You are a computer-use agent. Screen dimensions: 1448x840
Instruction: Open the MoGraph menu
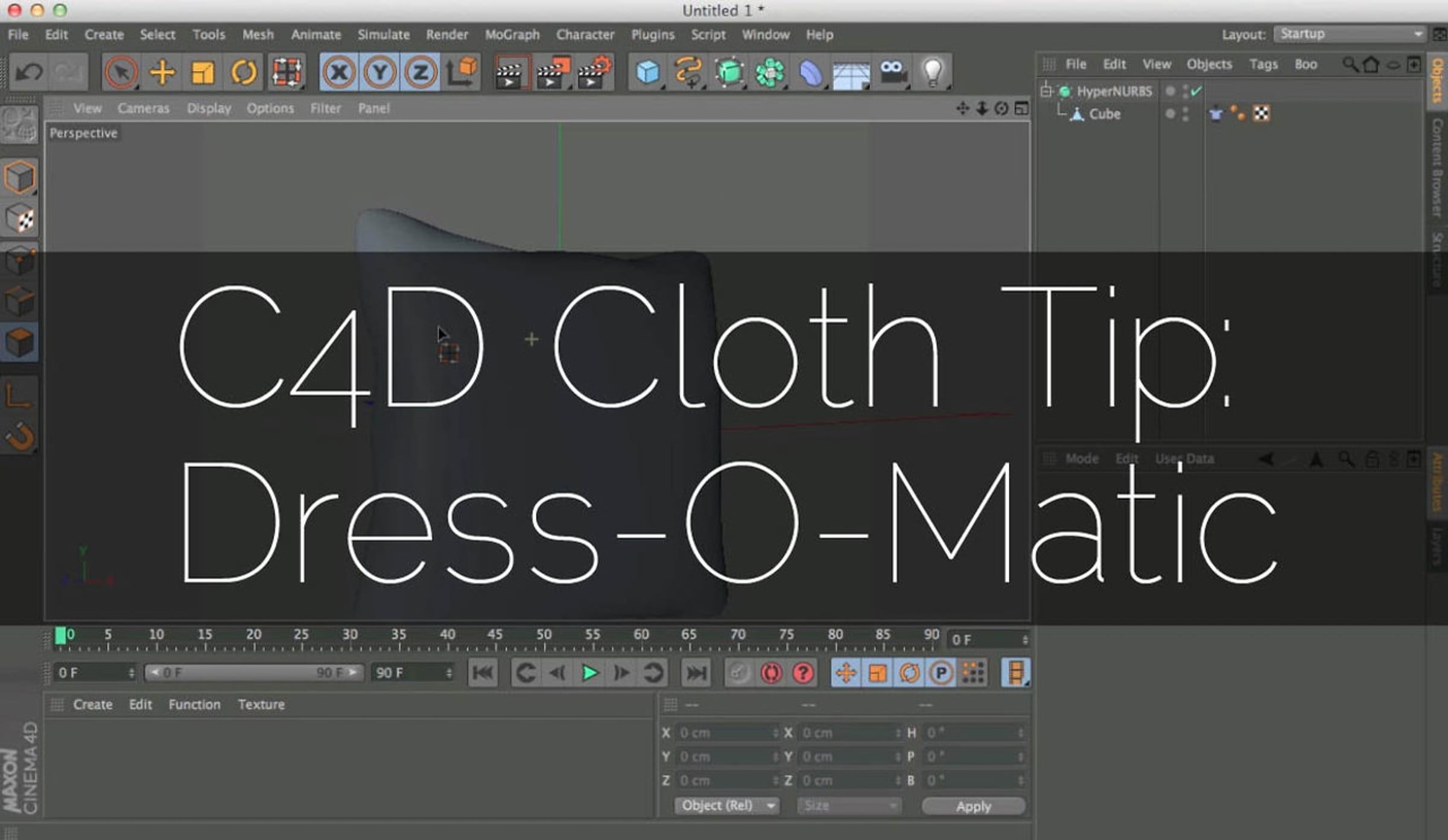tap(512, 35)
